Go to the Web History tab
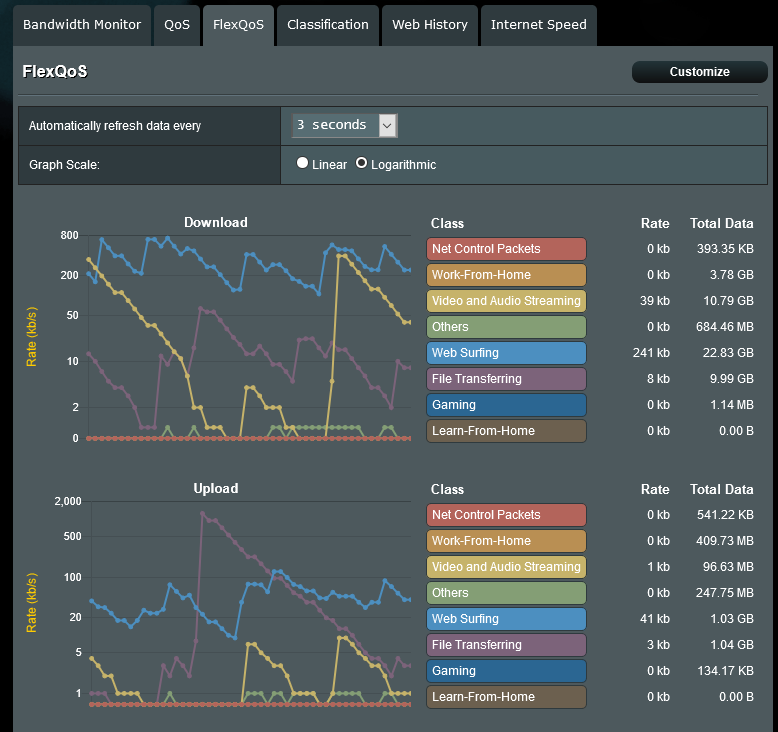Viewport: 778px width, 732px height. tap(429, 25)
